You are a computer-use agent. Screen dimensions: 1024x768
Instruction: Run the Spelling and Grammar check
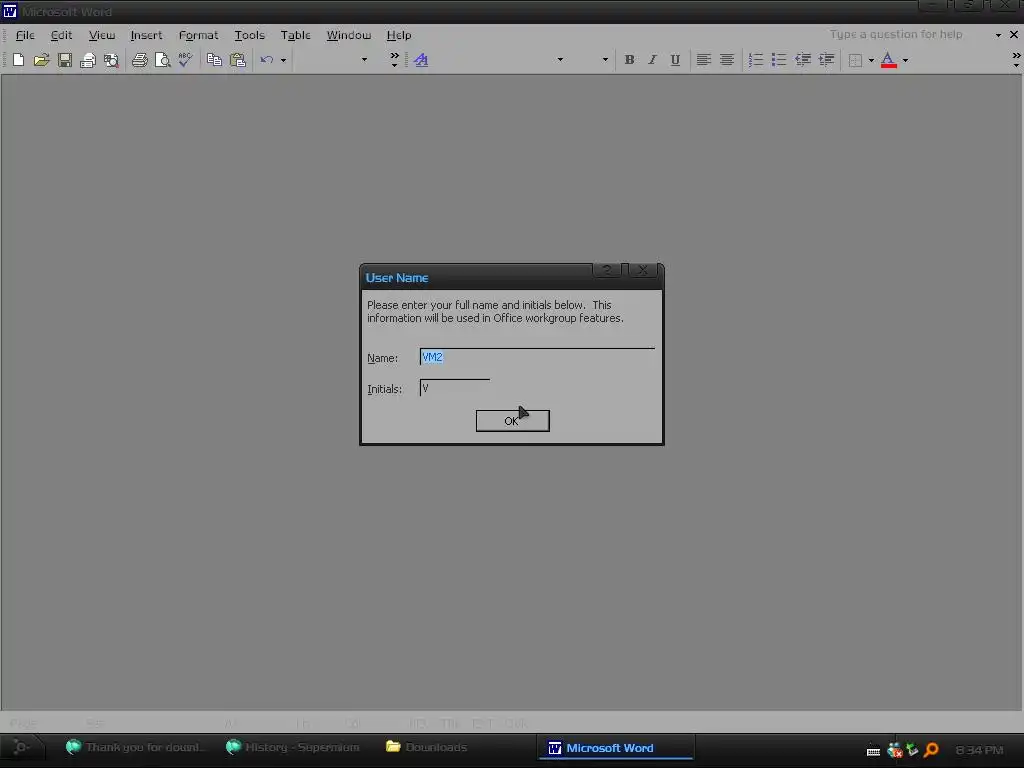[x=185, y=60]
